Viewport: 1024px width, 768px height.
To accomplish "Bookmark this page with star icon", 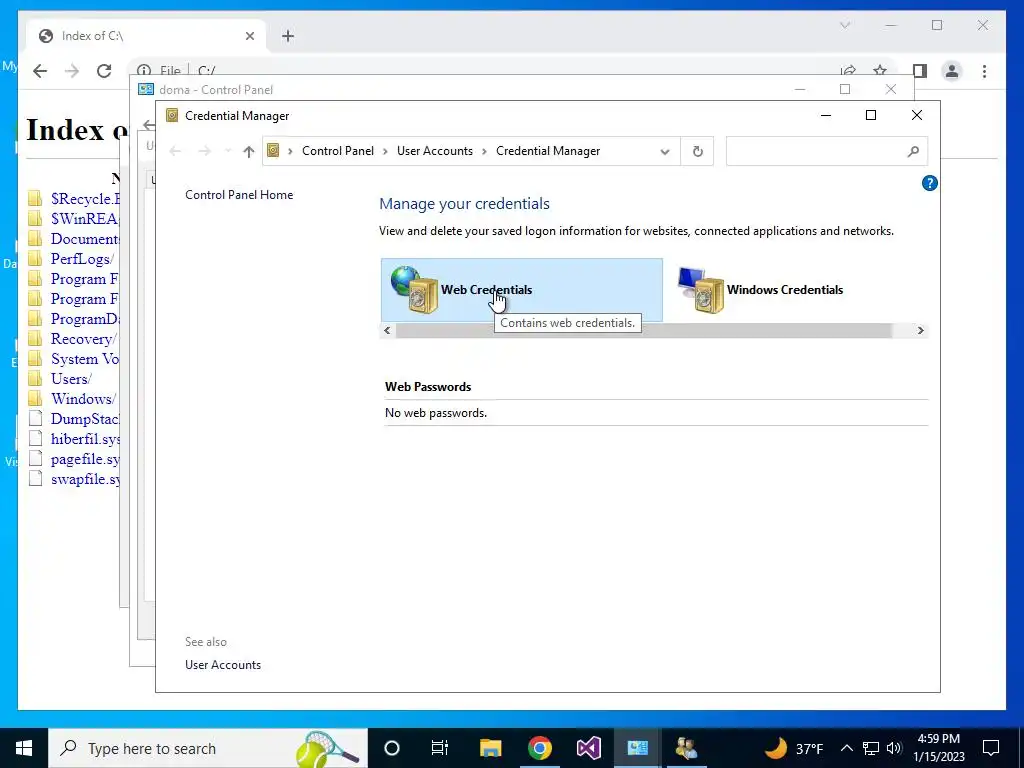I will pos(880,71).
